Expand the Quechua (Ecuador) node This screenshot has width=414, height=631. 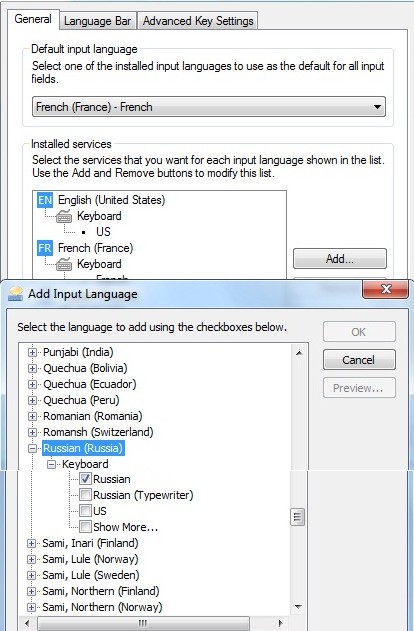[x=32, y=384]
